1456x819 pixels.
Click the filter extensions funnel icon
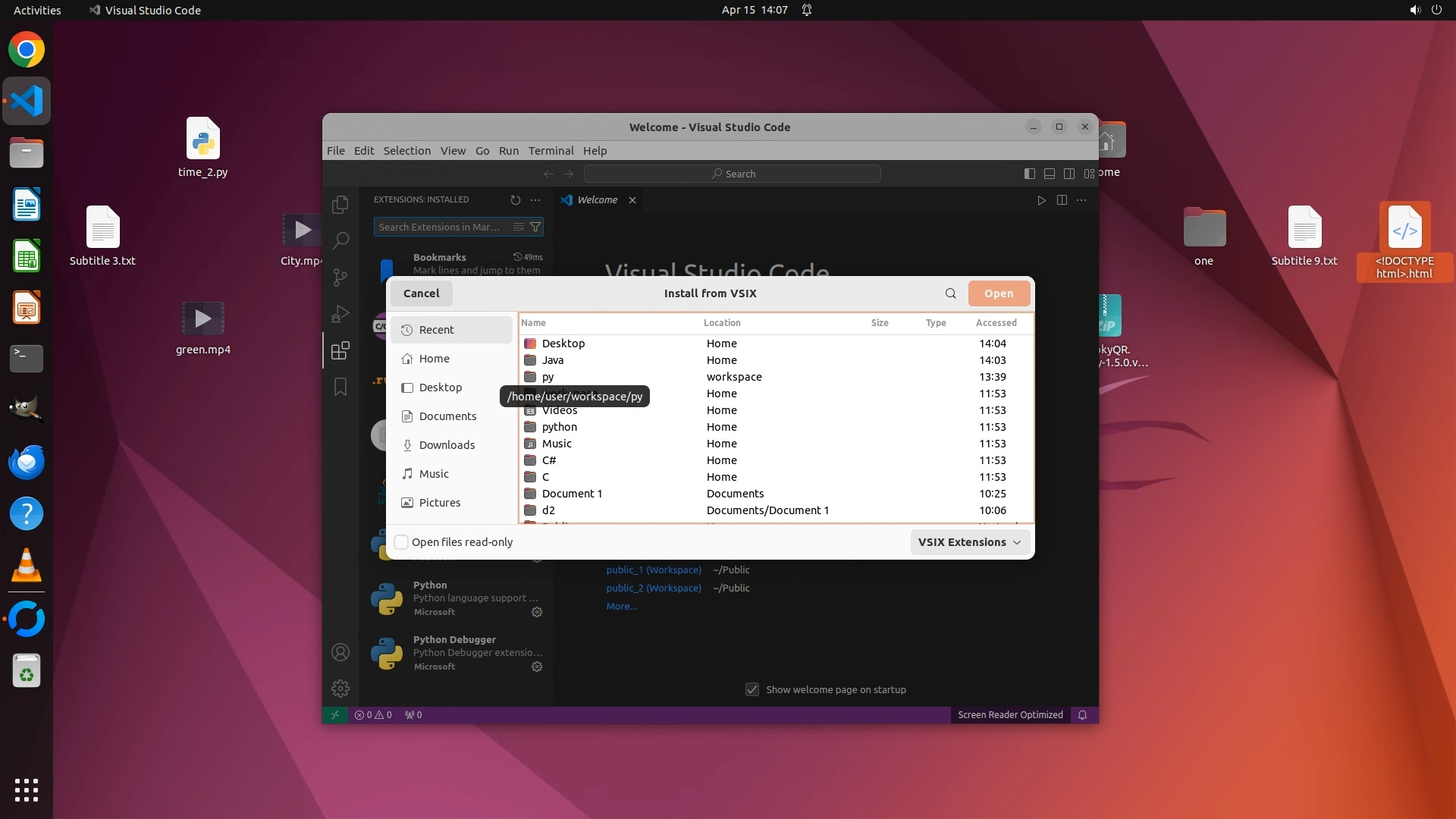(535, 227)
